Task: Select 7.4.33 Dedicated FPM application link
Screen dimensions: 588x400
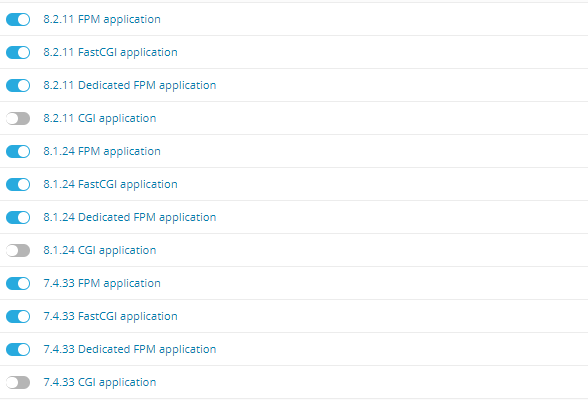Action: pos(130,349)
